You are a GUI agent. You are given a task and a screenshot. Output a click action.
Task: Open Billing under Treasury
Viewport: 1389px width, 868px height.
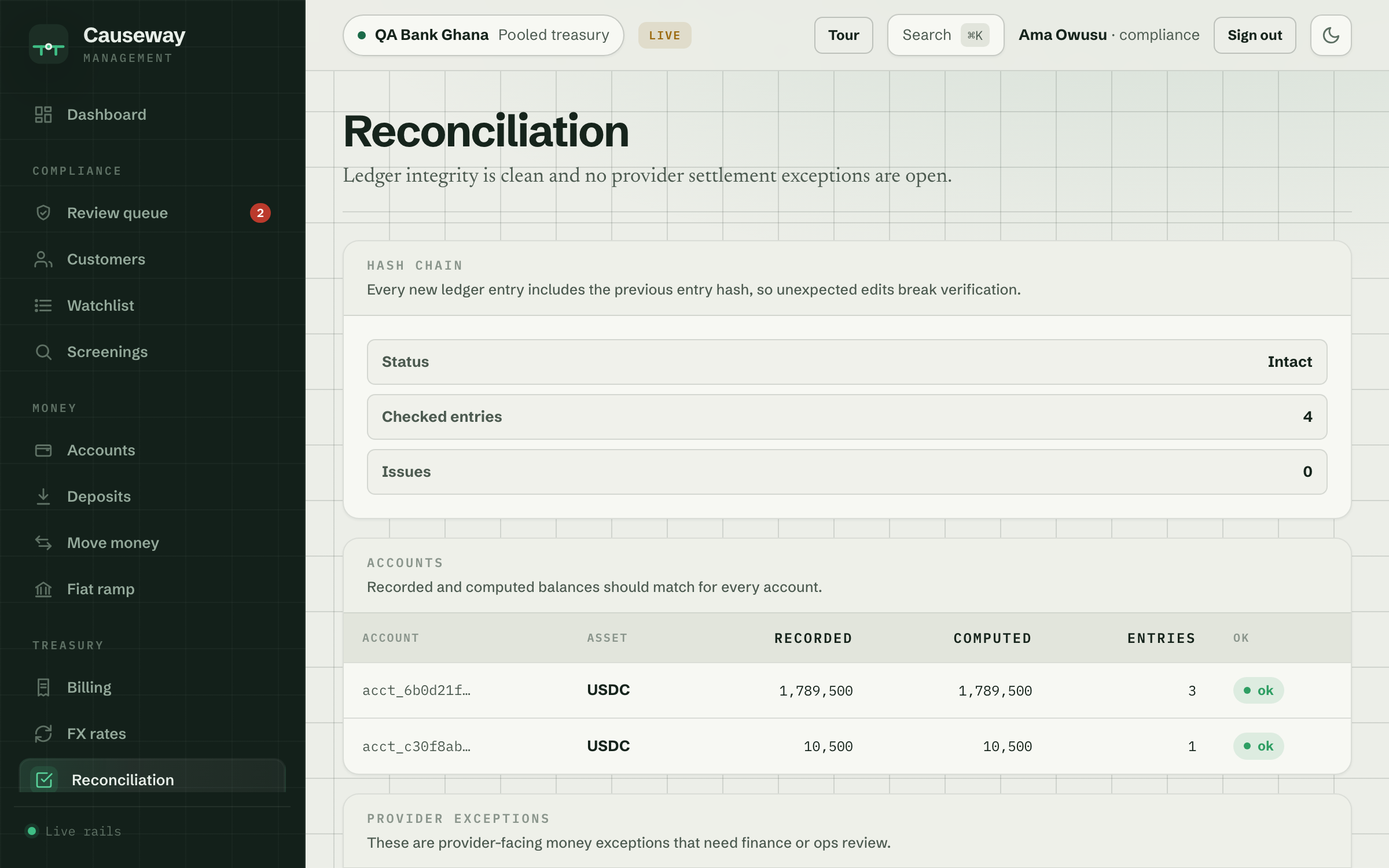tap(153, 687)
